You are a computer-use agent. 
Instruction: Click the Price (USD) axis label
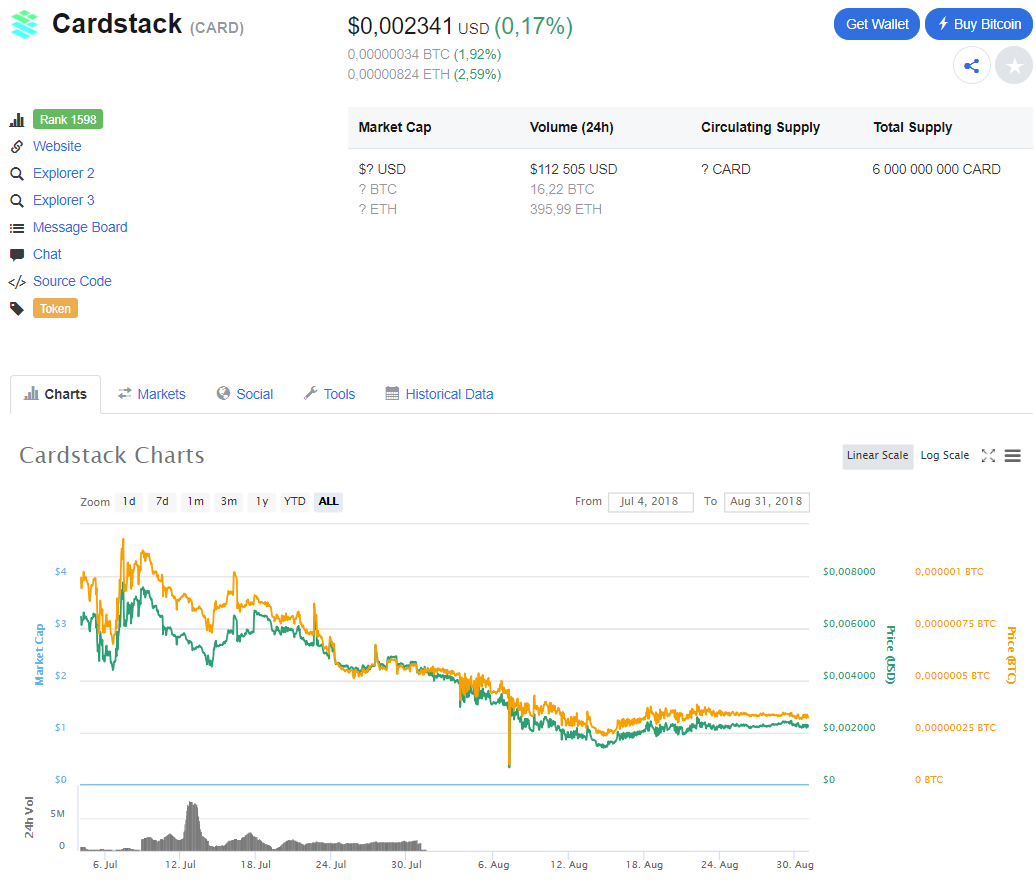click(890, 654)
